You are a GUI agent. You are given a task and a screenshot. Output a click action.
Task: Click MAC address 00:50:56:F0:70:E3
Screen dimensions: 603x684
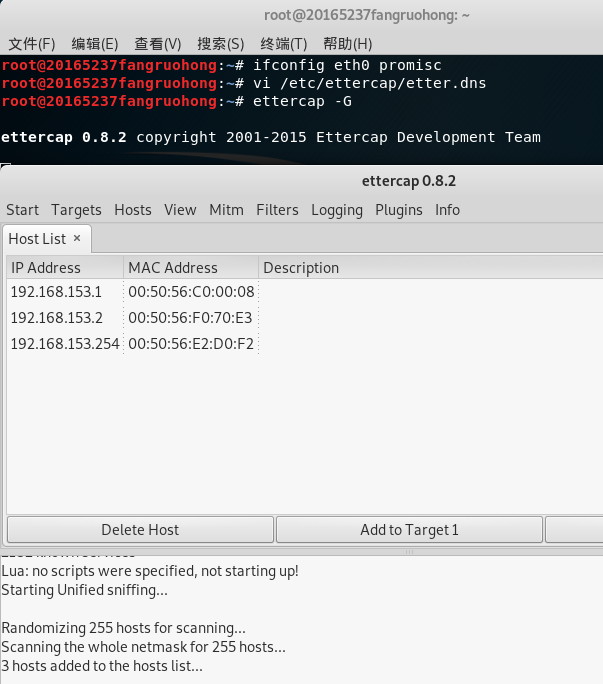pos(190,318)
